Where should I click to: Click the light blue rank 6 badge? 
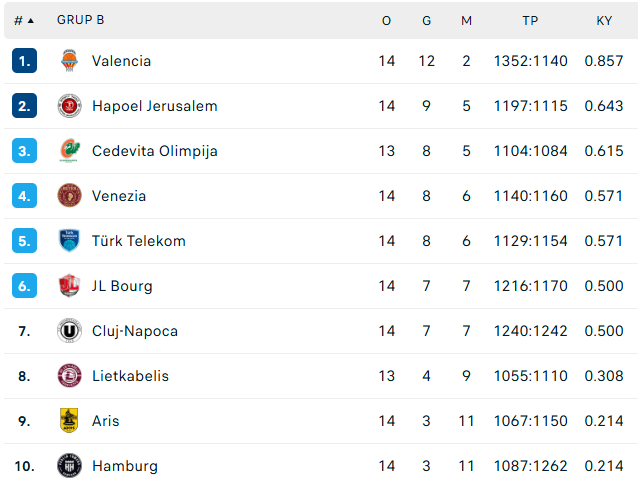tap(24, 286)
